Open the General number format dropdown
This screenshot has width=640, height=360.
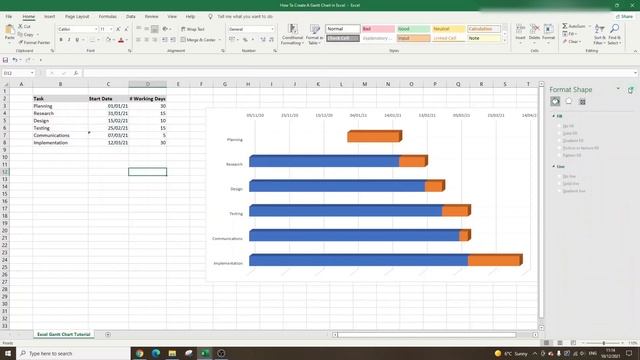click(x=272, y=29)
